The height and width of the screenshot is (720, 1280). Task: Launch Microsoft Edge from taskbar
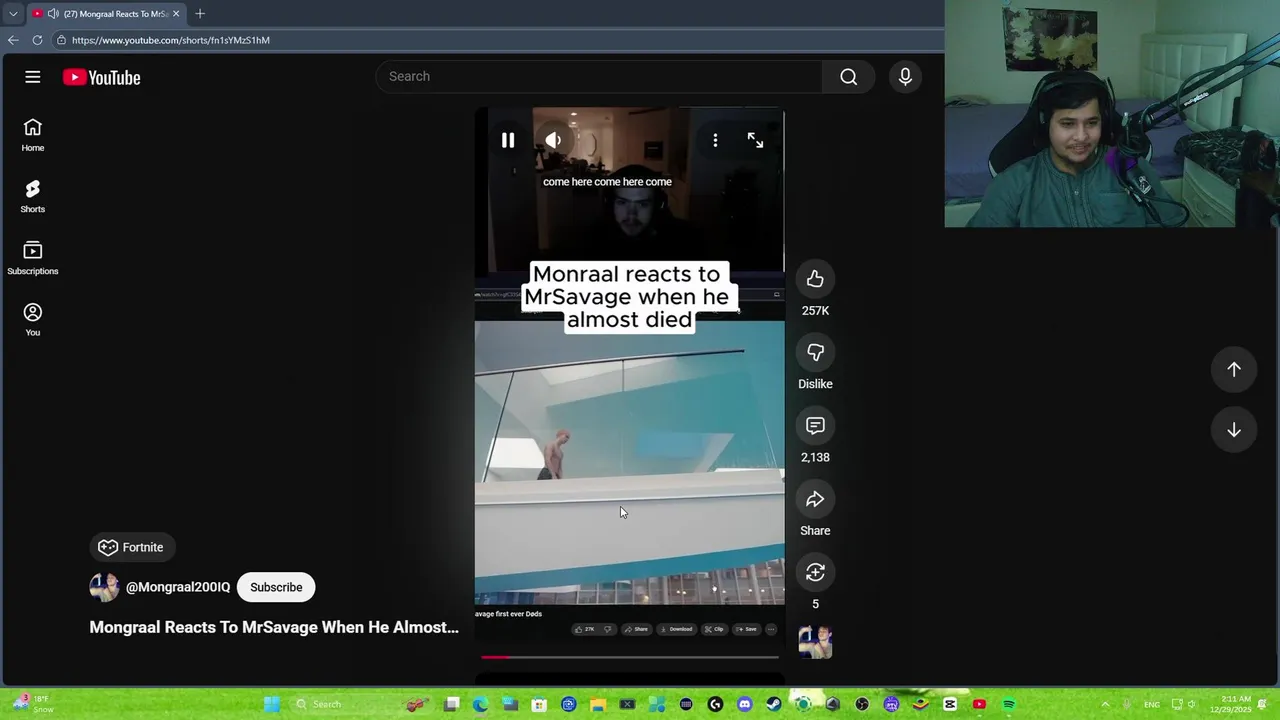(481, 704)
